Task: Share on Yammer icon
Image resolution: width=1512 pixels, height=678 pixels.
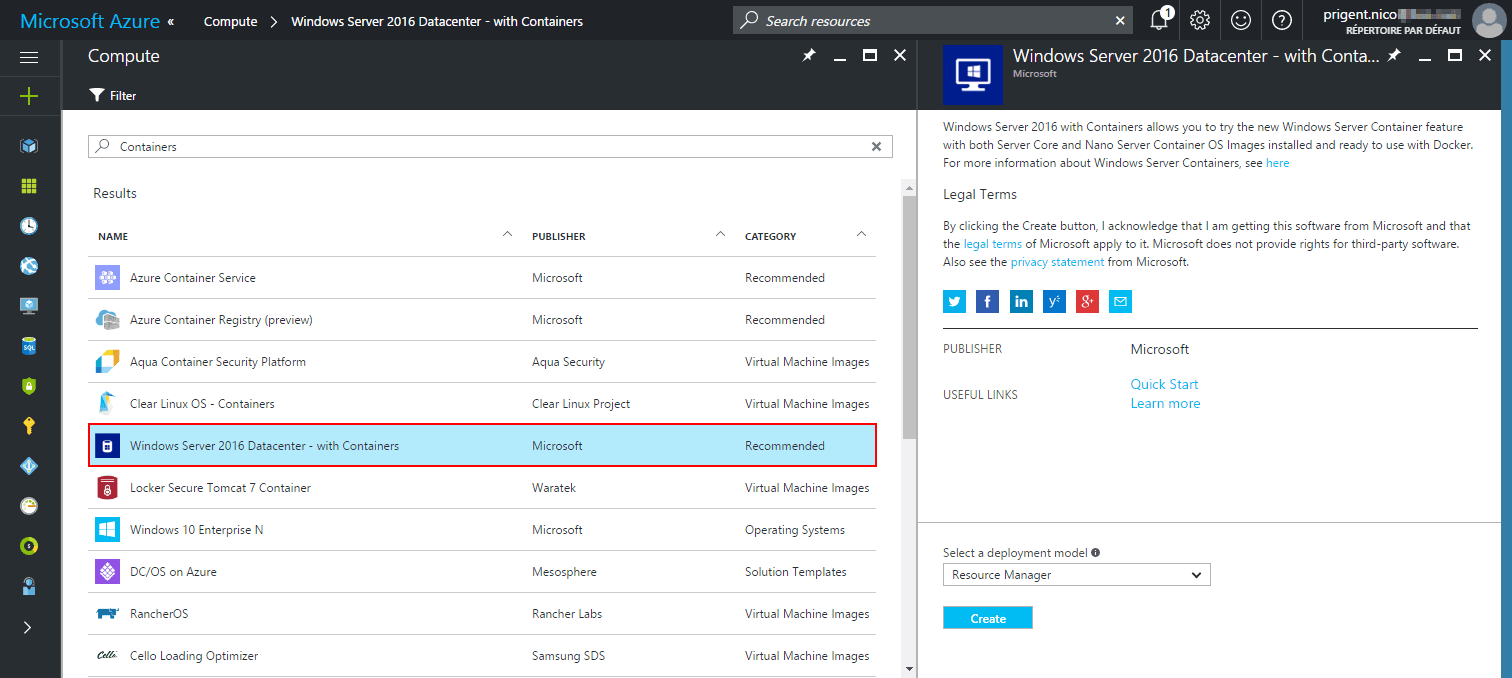Action: pos(1054,301)
